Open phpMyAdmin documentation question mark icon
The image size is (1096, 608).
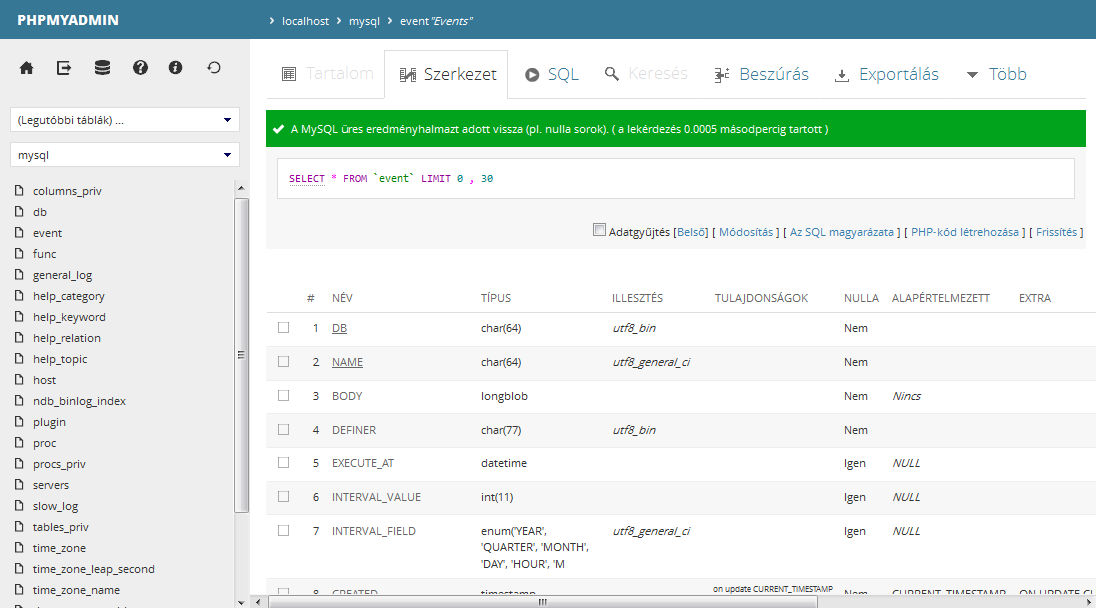coord(140,67)
